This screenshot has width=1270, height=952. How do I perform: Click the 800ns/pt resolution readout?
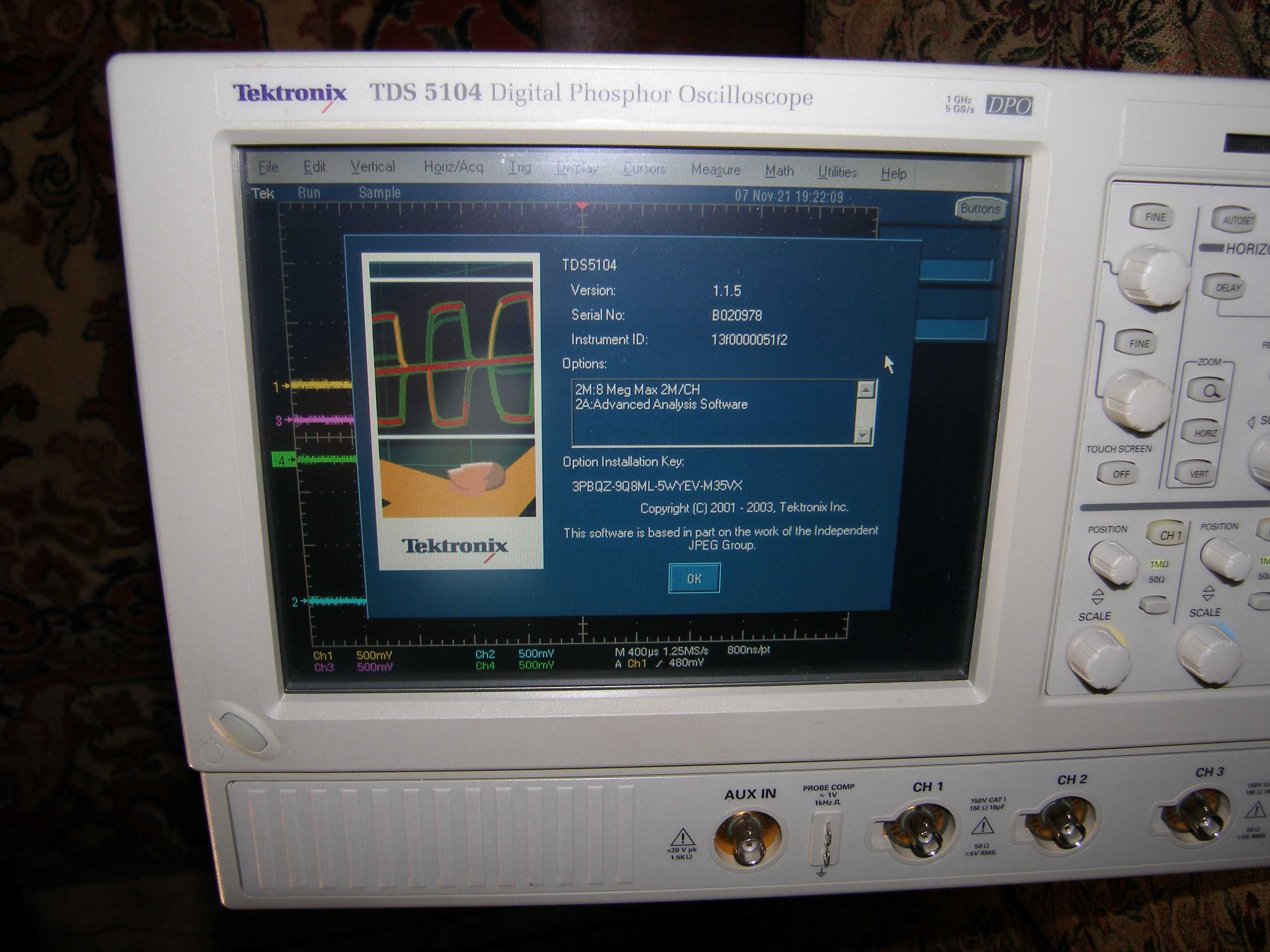748,650
